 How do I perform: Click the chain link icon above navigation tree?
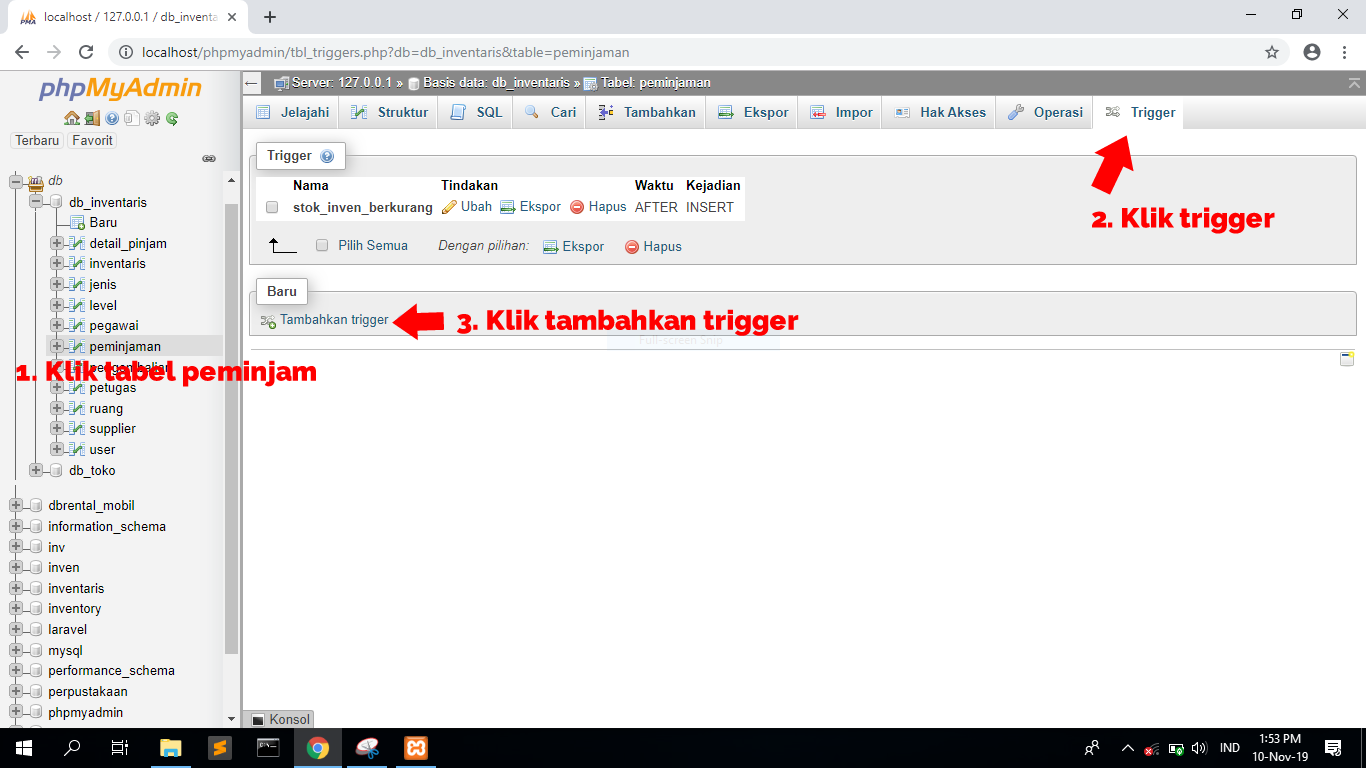[x=208, y=158]
